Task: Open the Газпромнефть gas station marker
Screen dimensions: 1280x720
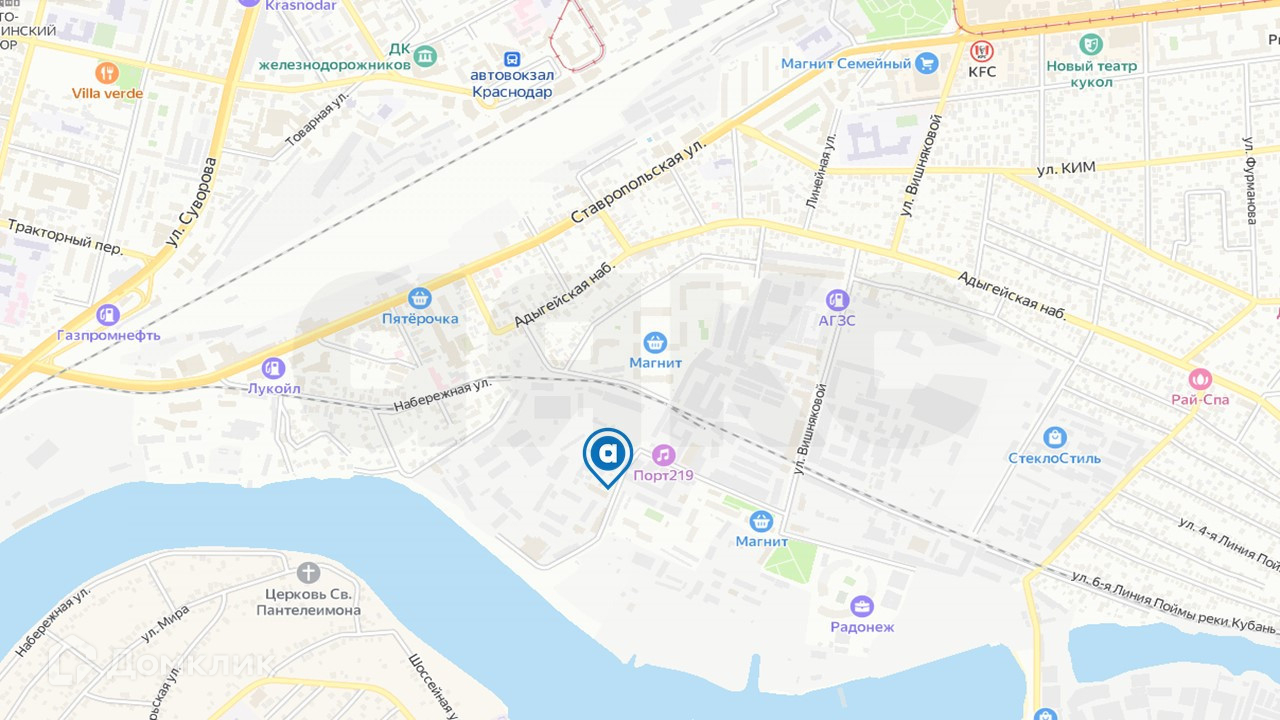Action: click(108, 315)
